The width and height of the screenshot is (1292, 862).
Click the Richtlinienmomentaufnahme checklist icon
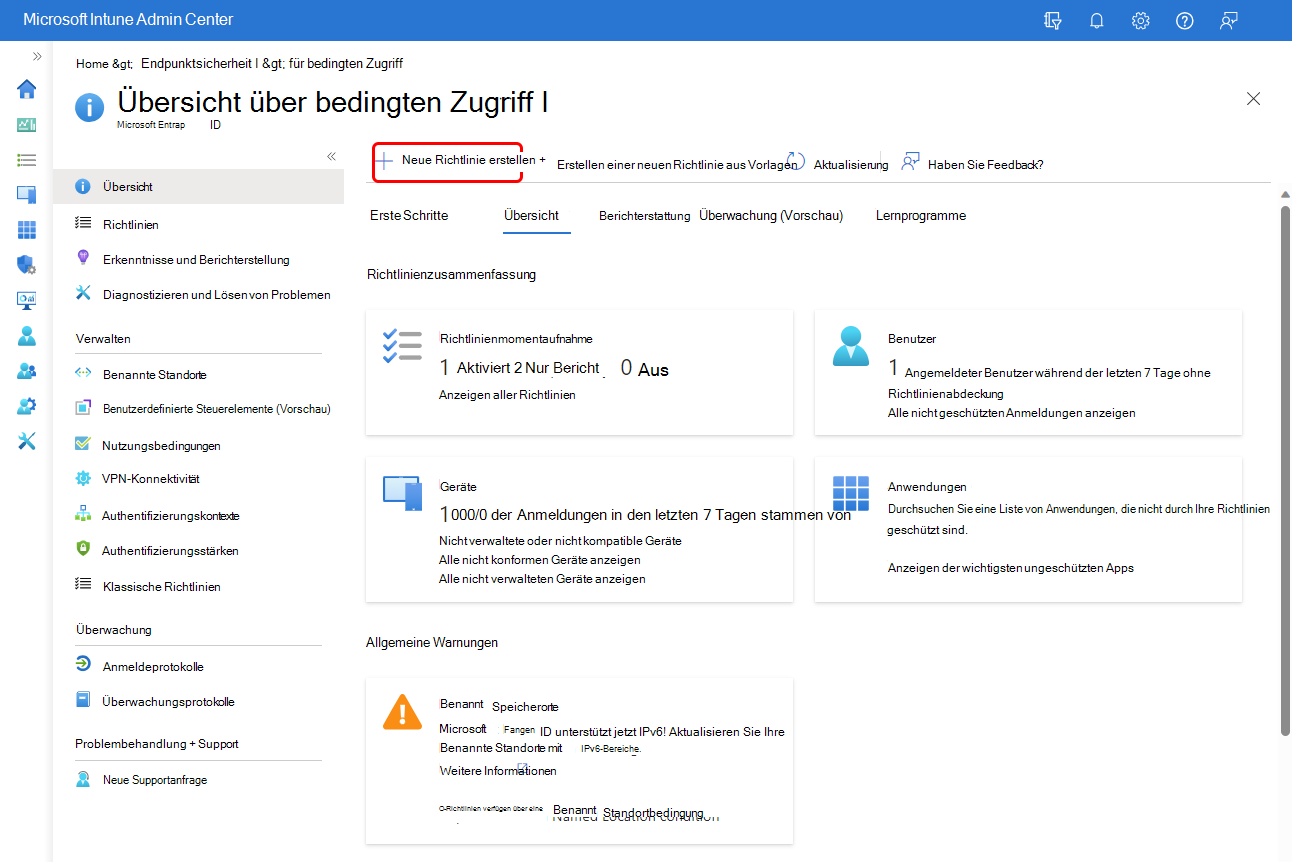pyautogui.click(x=402, y=346)
